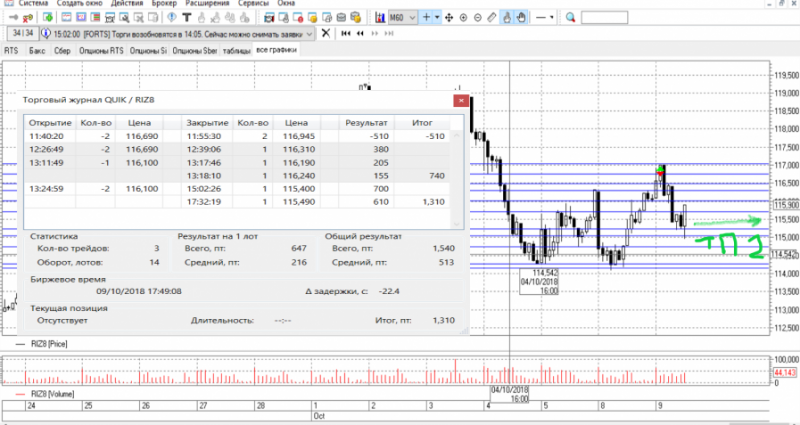Click the RIZ8 [Volume] legend label
The image size is (800, 425).
coord(52,394)
